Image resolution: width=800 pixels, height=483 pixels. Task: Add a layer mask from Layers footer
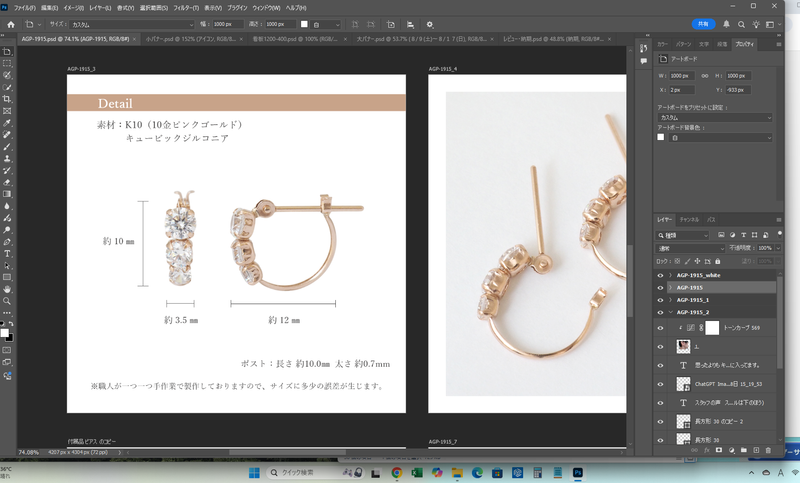tap(719, 450)
